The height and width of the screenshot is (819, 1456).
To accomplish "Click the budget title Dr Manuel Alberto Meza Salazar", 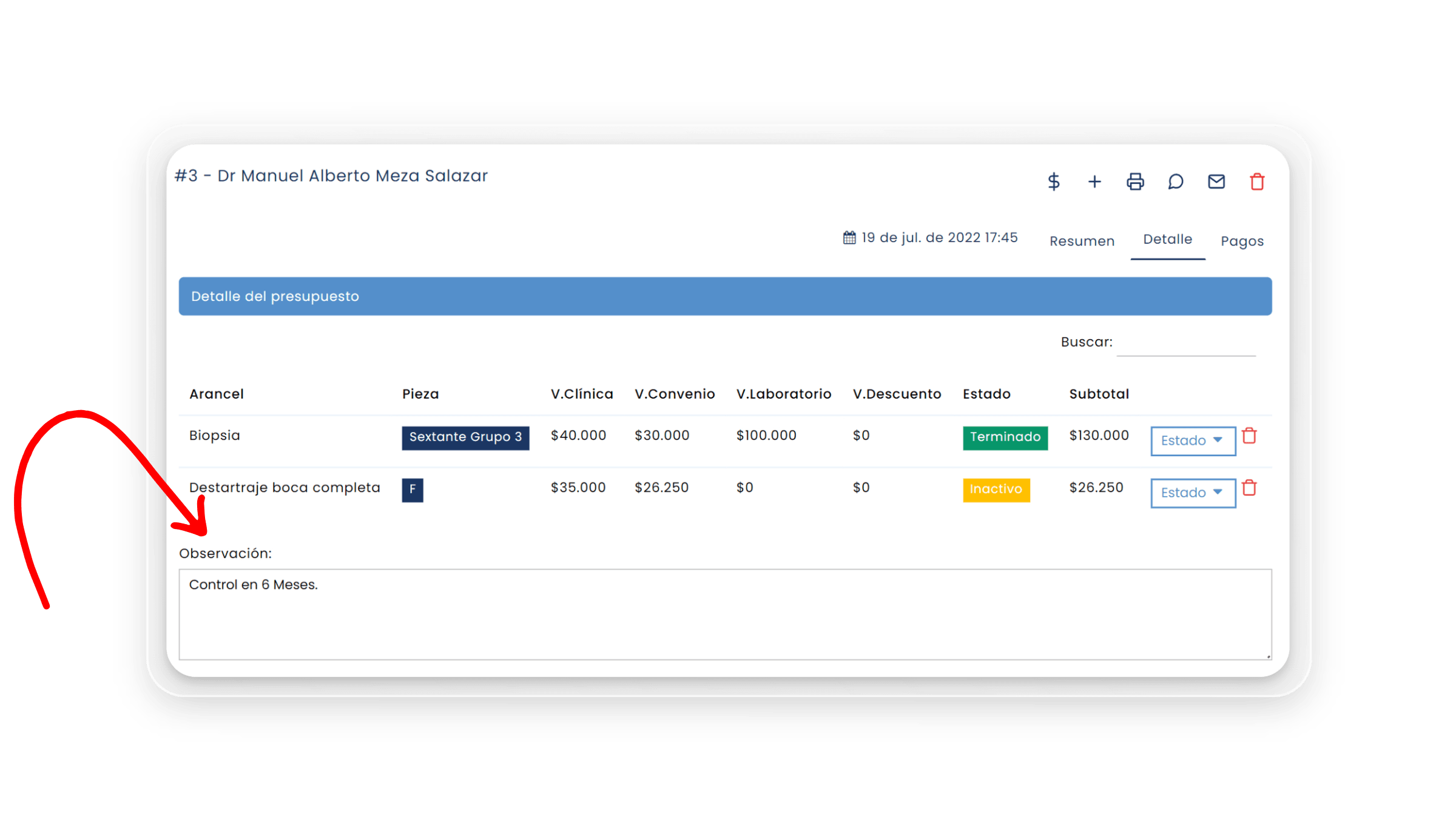I will 352,176.
